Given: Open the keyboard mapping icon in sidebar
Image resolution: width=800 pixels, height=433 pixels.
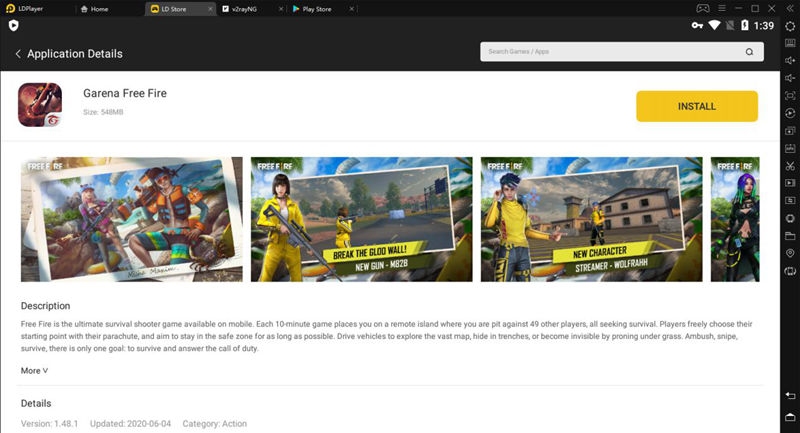Looking at the screenshot, I should tap(790, 43).
